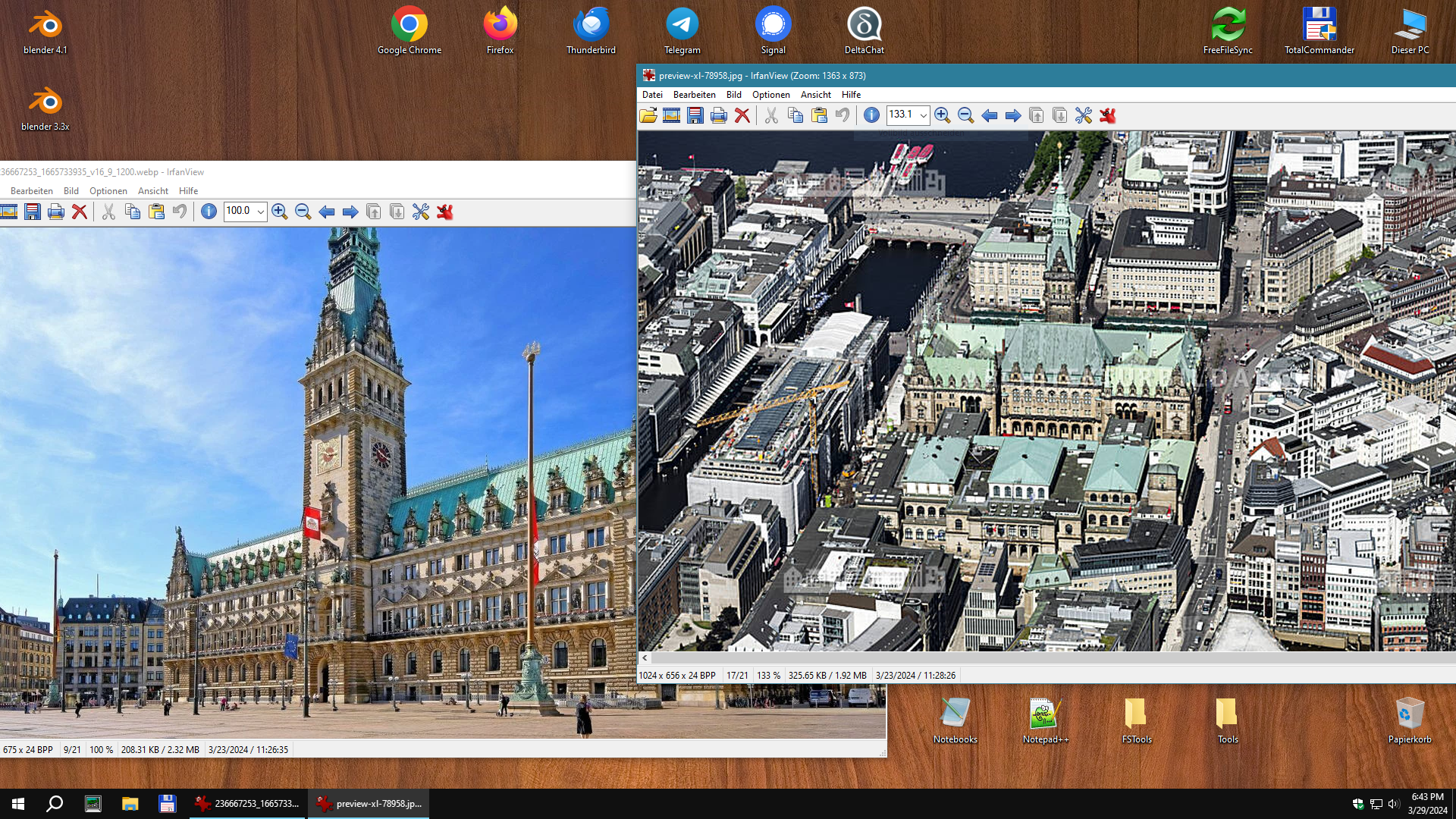
Task: Copy icon in webp IrfanView window
Action: pos(132,212)
